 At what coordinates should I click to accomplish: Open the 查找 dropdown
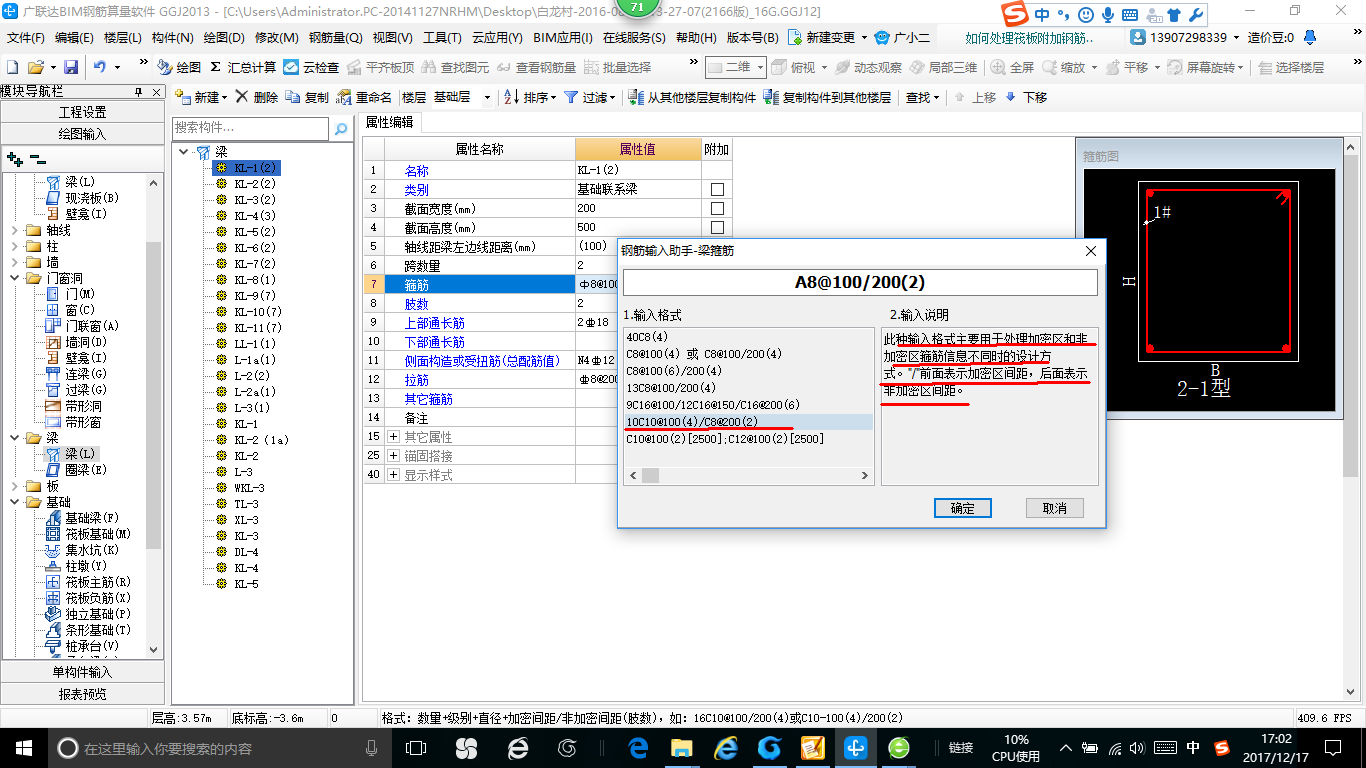(922, 97)
